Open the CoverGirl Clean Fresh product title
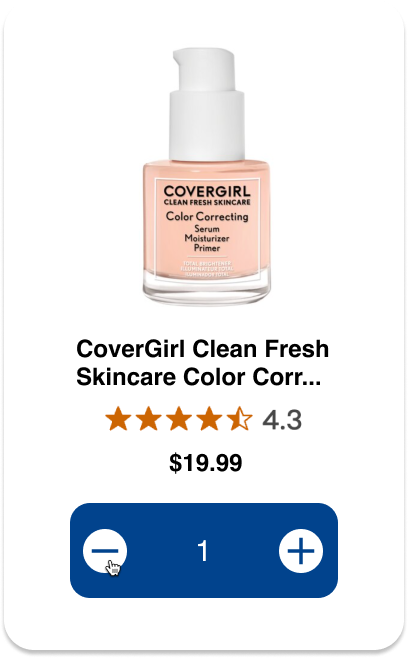The width and height of the screenshot is (408, 658). [x=203, y=363]
